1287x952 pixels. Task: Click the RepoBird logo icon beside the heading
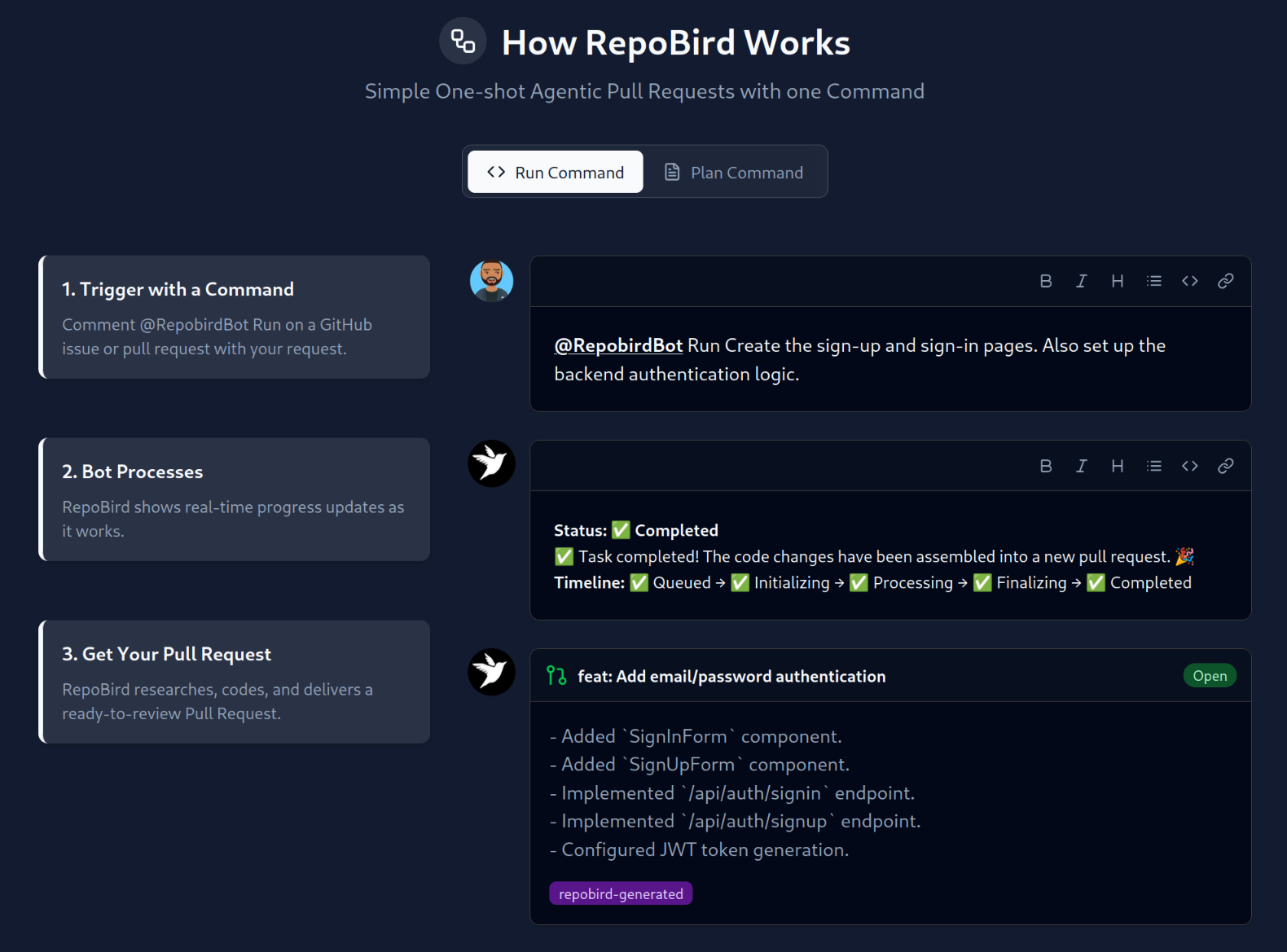pyautogui.click(x=463, y=41)
